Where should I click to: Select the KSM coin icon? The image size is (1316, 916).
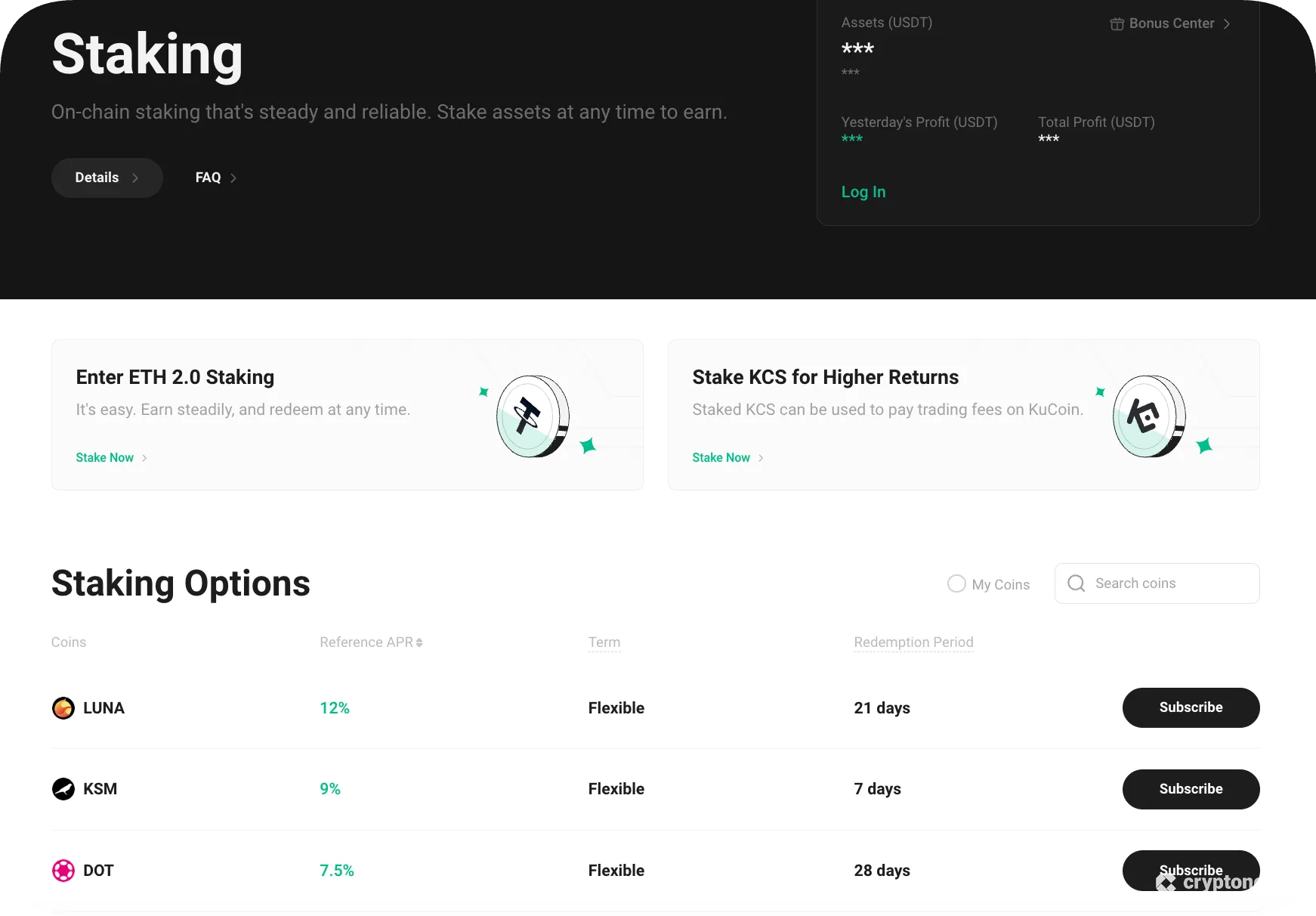(x=63, y=789)
